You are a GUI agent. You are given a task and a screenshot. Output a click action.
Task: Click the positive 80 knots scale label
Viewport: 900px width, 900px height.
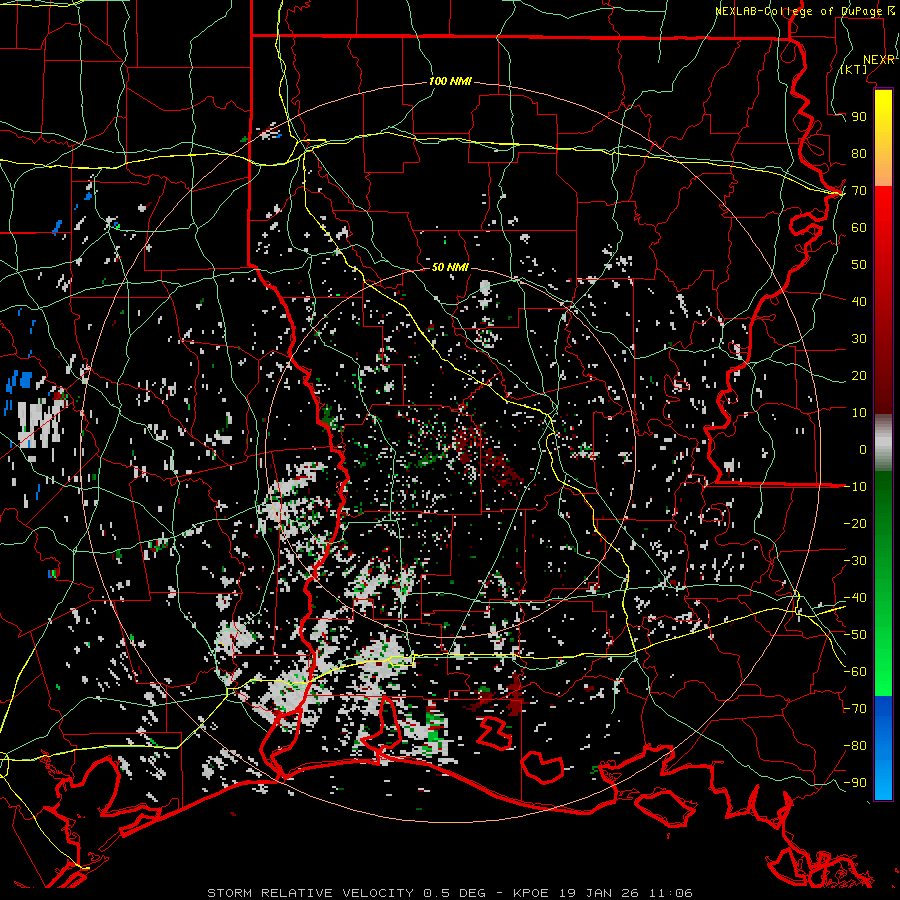859,153
